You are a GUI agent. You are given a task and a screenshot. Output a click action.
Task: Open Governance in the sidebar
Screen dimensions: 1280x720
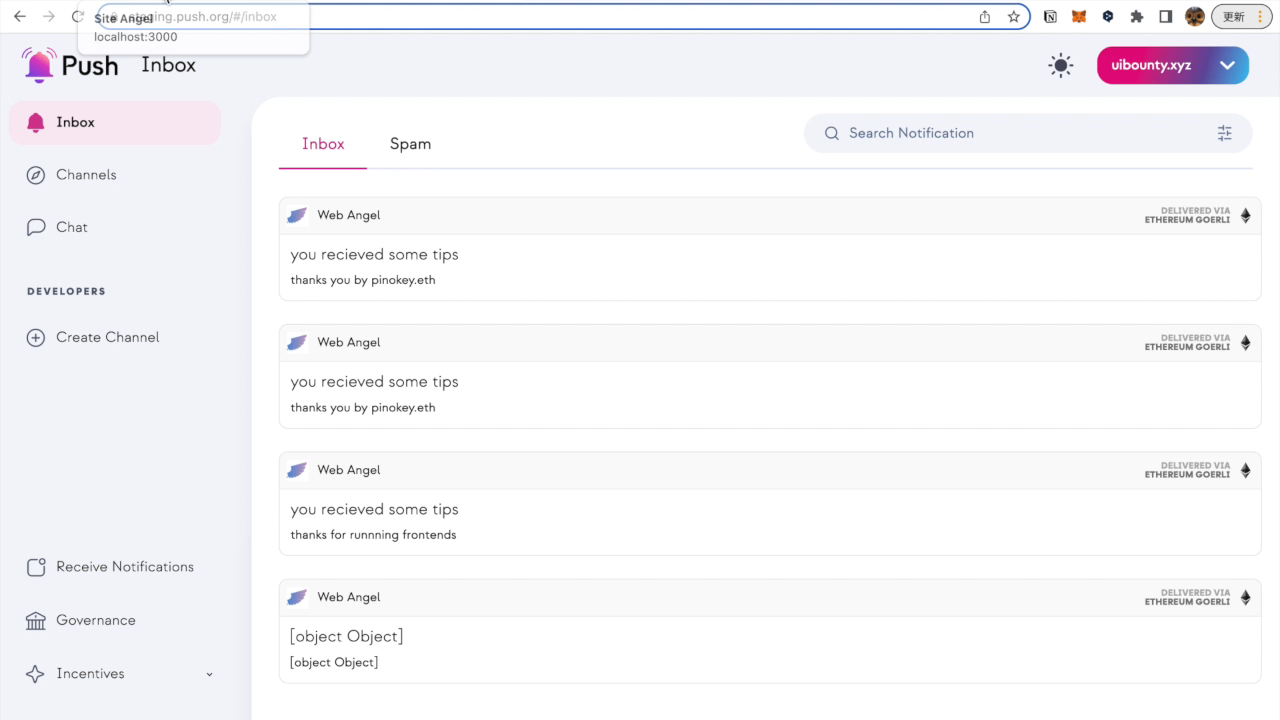click(x=115, y=620)
